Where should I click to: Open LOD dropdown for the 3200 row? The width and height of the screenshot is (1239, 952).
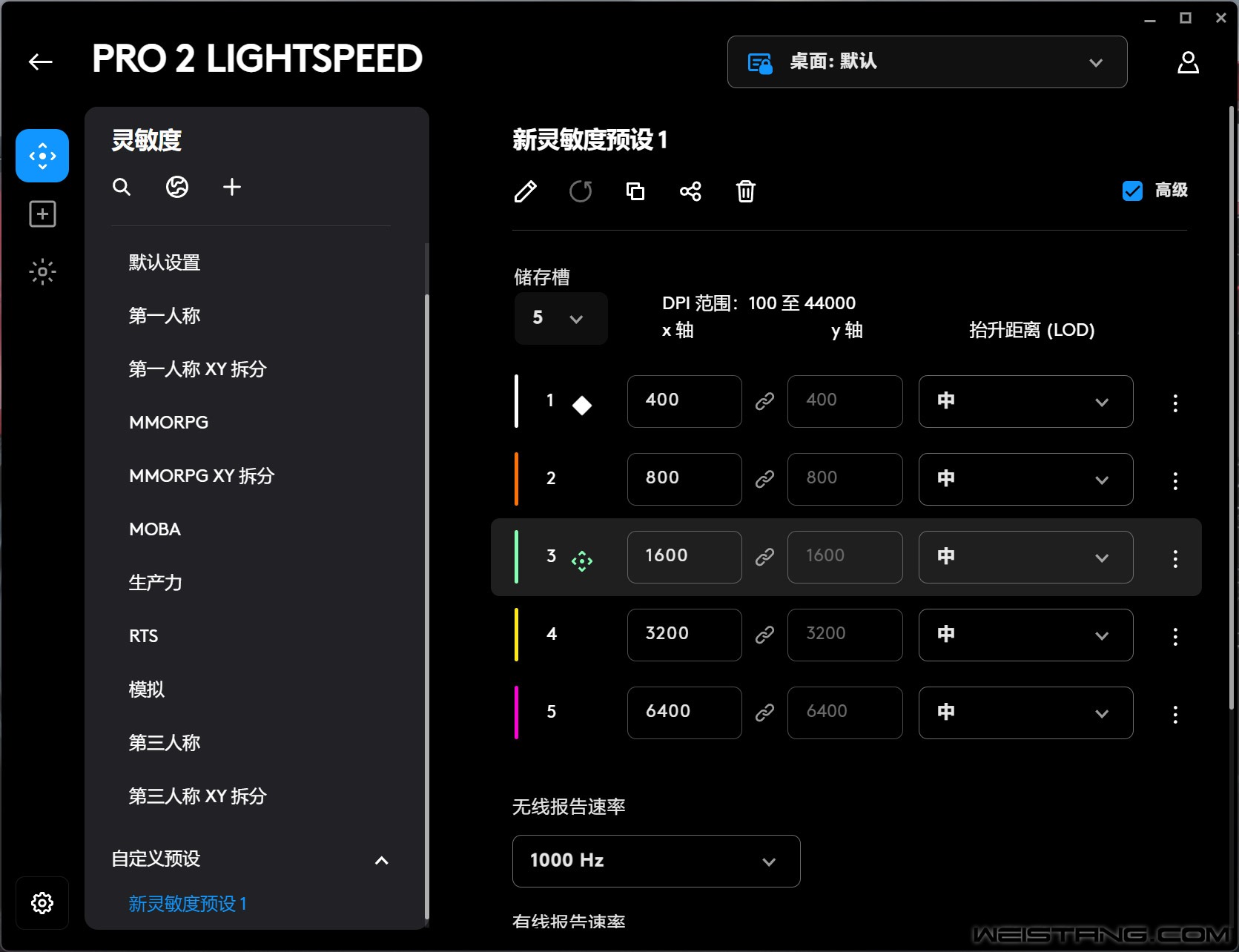[1025, 635]
